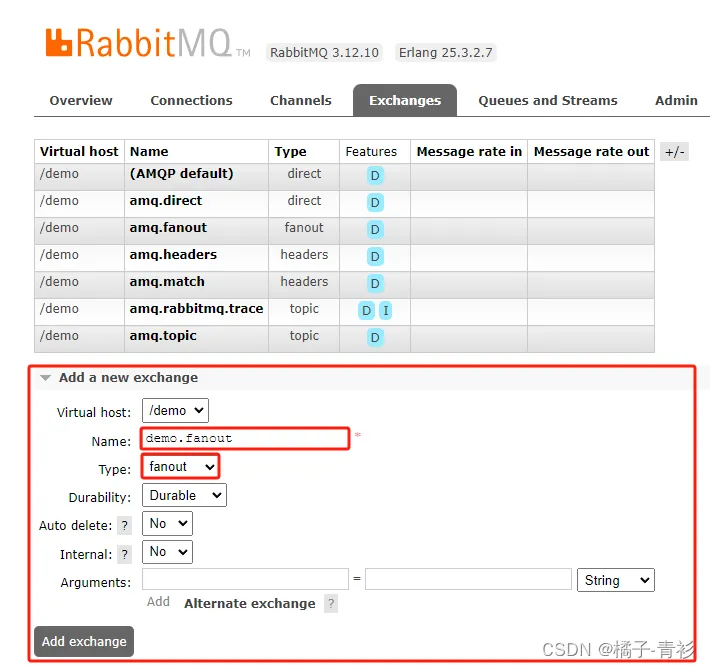Image resolution: width=710 pixels, height=668 pixels.
Task: Switch to the Channels tab
Action: point(301,101)
